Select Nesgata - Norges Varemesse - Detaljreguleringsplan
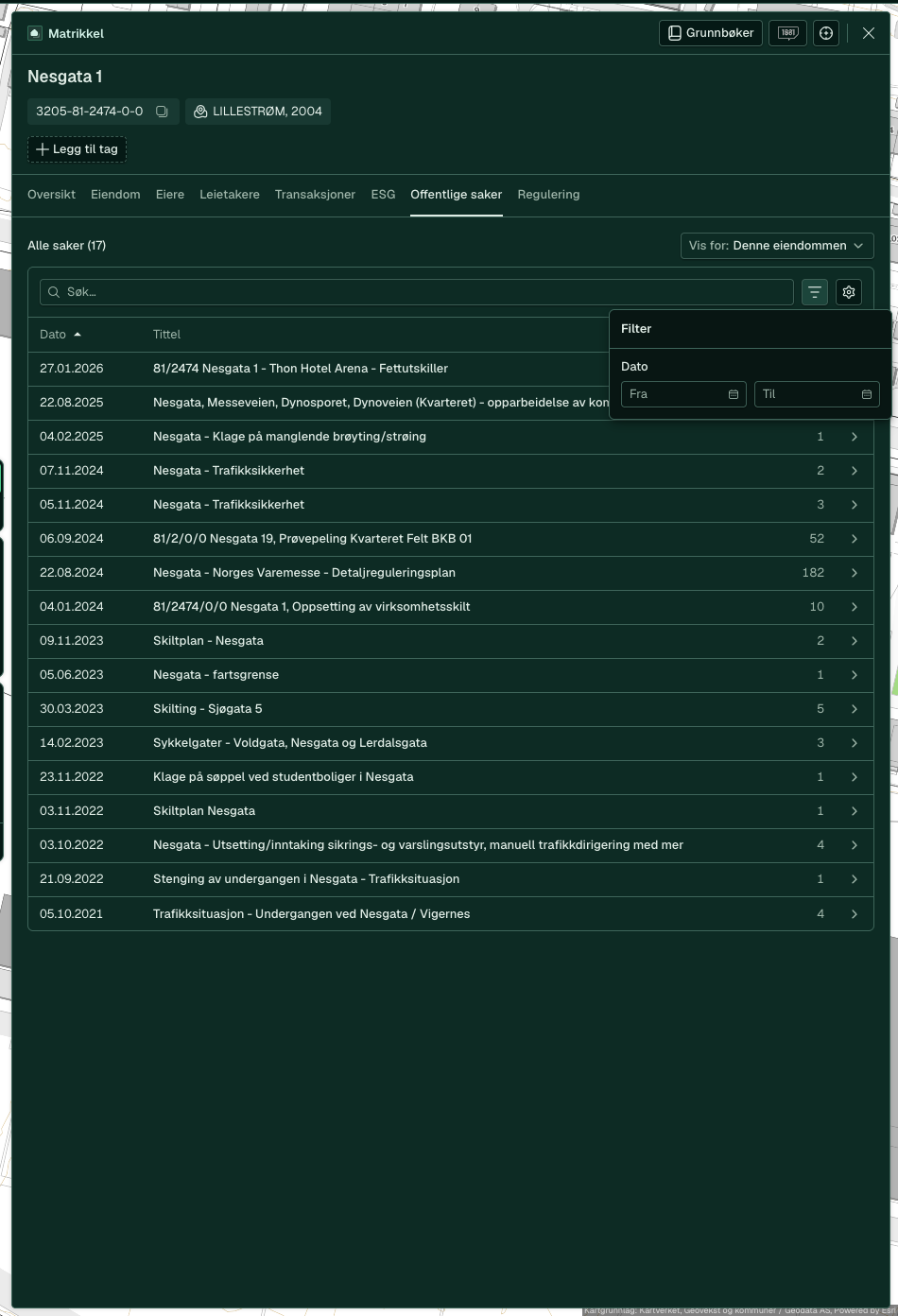 click(304, 573)
